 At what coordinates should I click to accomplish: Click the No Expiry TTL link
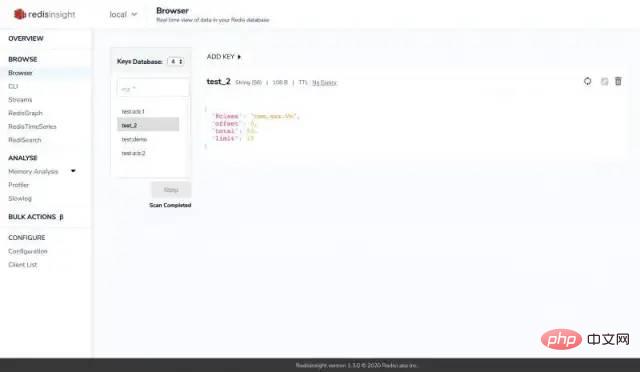pyautogui.click(x=324, y=82)
